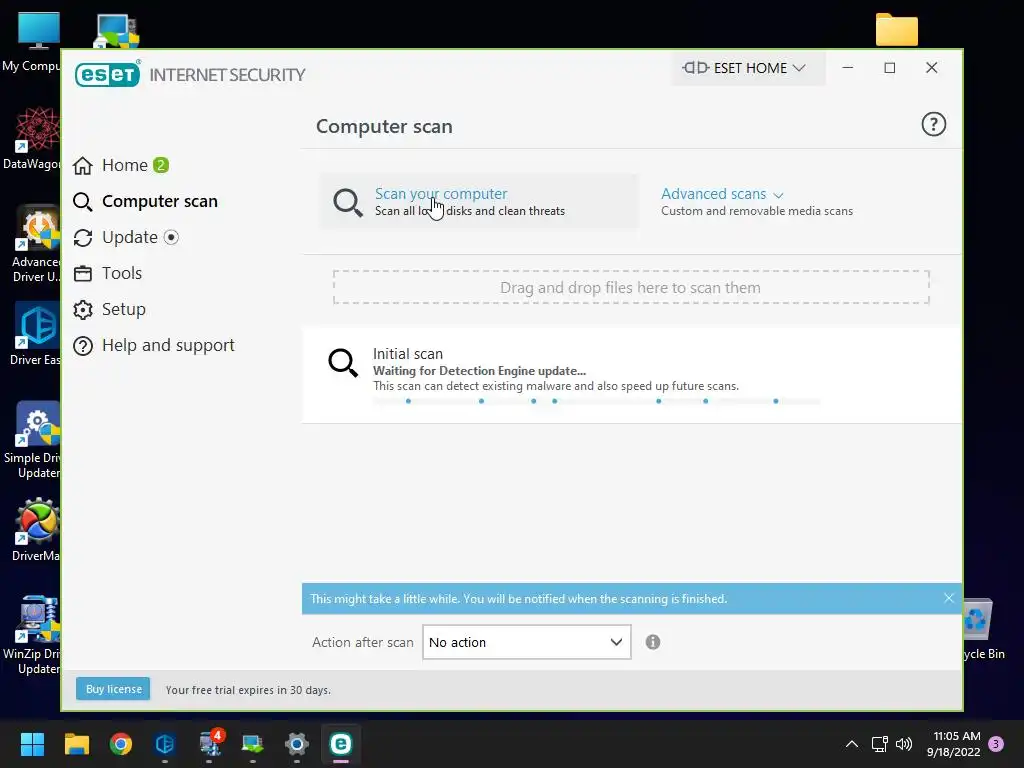Click the Setup gear icon
Viewport: 1024px width, 768px height.
click(83, 310)
